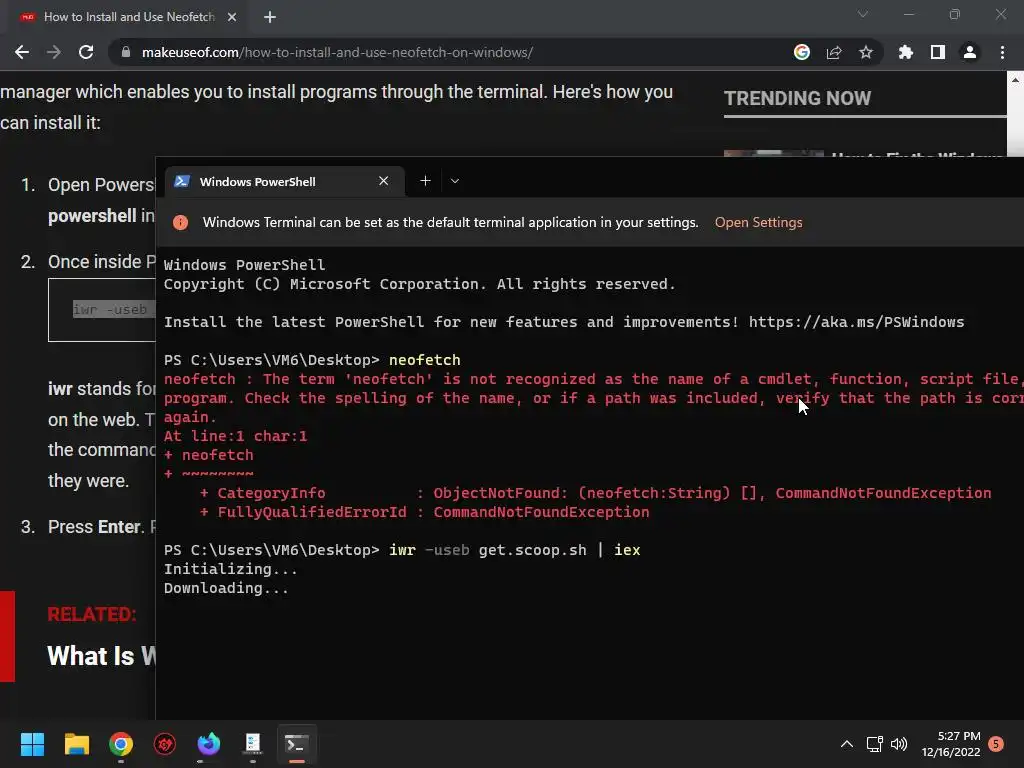Reload the makeuseof page
Viewport: 1024px width, 768px height.
[x=86, y=52]
